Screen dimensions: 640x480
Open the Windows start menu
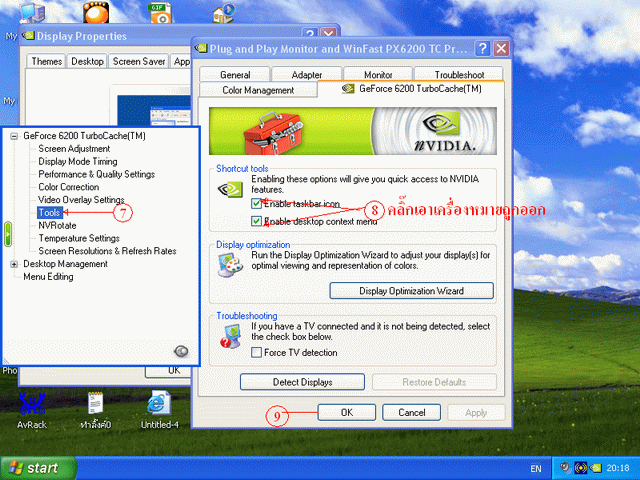[38, 468]
